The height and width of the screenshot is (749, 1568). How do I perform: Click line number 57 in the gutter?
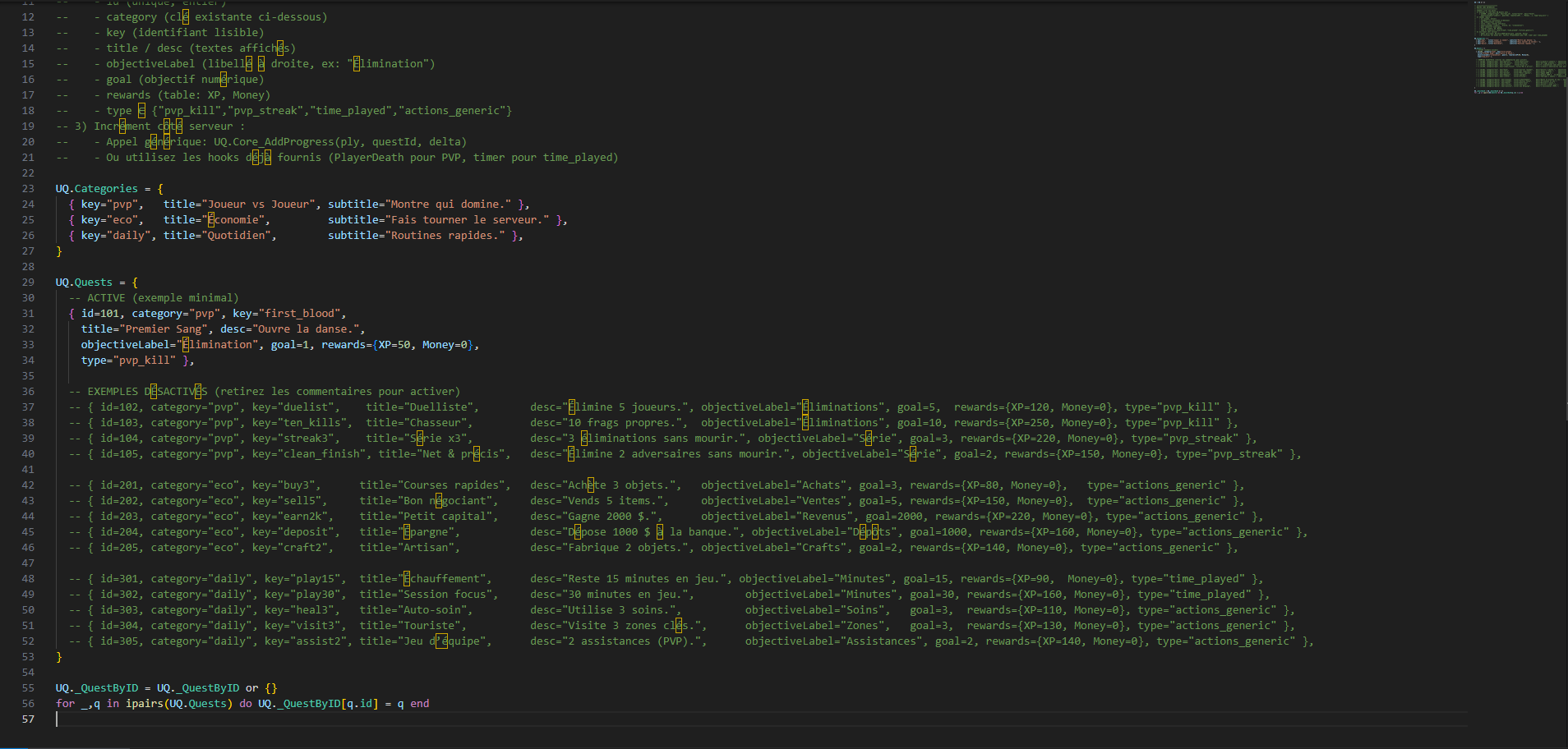[x=28, y=719]
